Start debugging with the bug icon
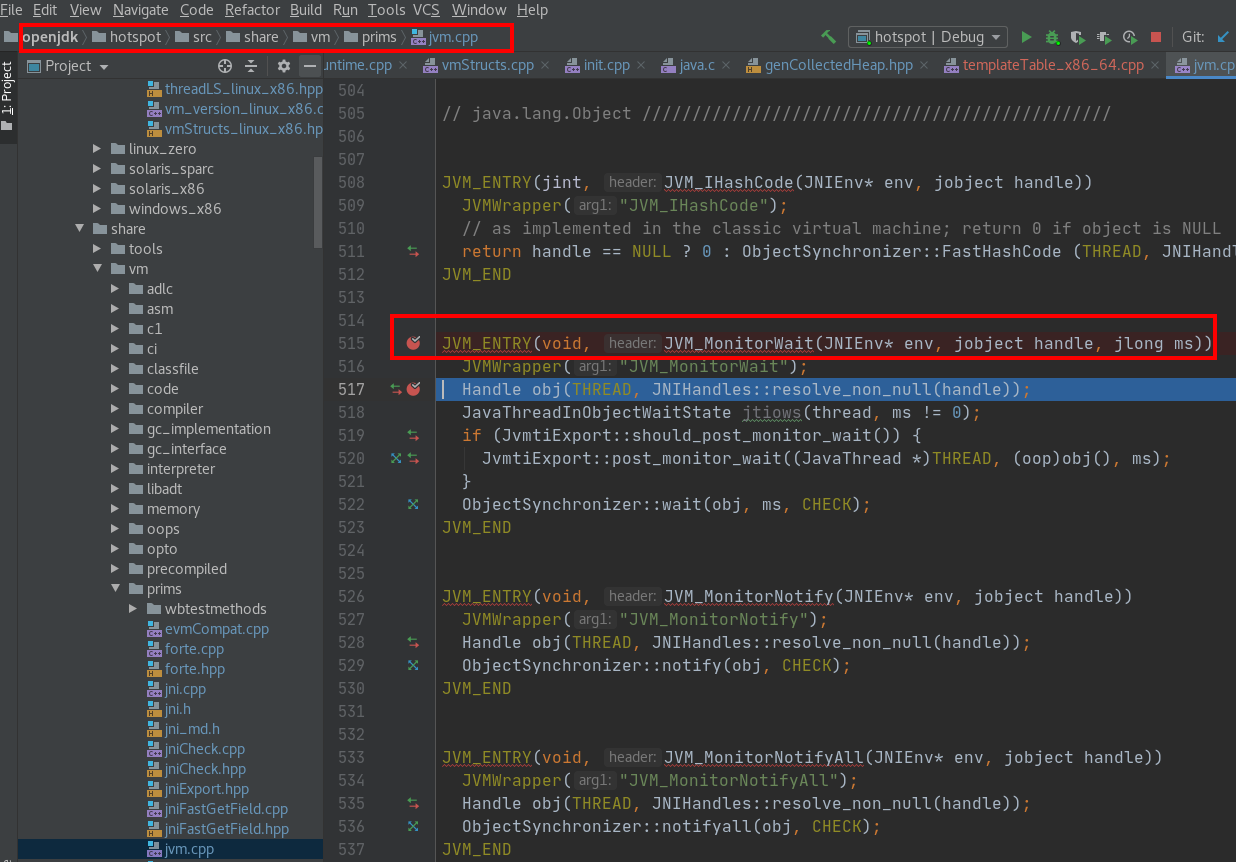This screenshot has width=1236, height=862. point(1052,37)
